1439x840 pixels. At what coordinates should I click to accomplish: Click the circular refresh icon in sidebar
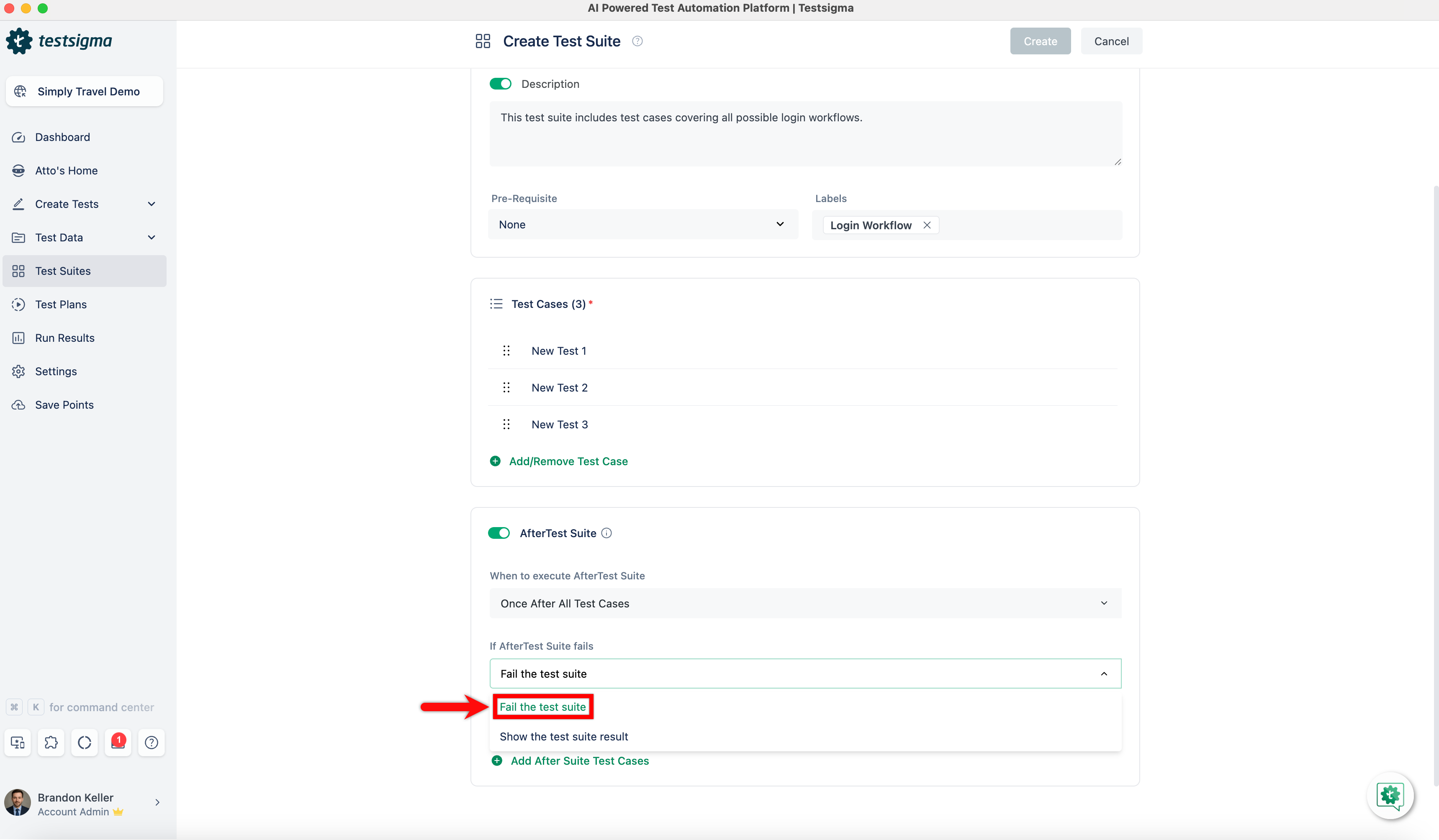coord(85,743)
